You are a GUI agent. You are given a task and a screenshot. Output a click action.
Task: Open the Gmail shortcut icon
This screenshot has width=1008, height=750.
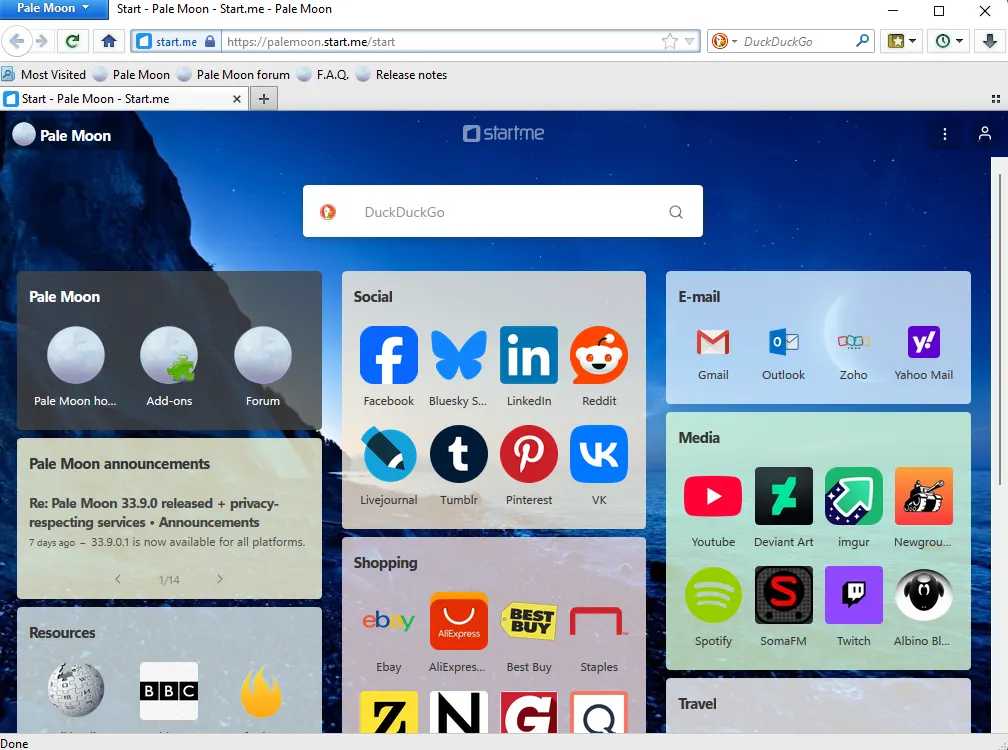[x=713, y=343]
